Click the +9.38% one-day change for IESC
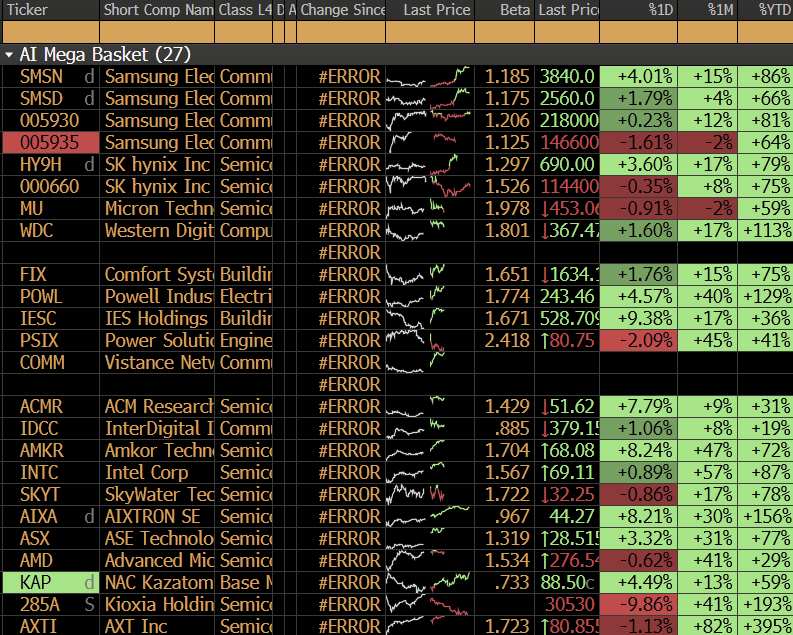 pos(638,319)
